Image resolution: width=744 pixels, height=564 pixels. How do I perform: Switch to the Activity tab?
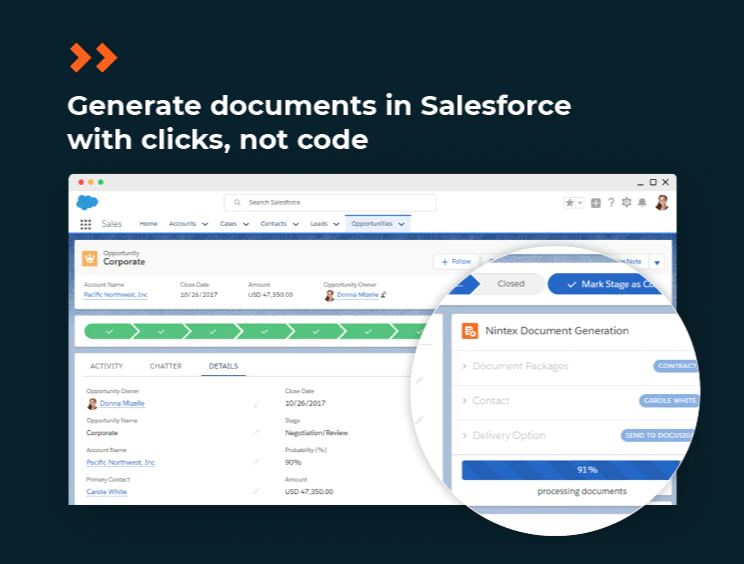pyautogui.click(x=106, y=366)
